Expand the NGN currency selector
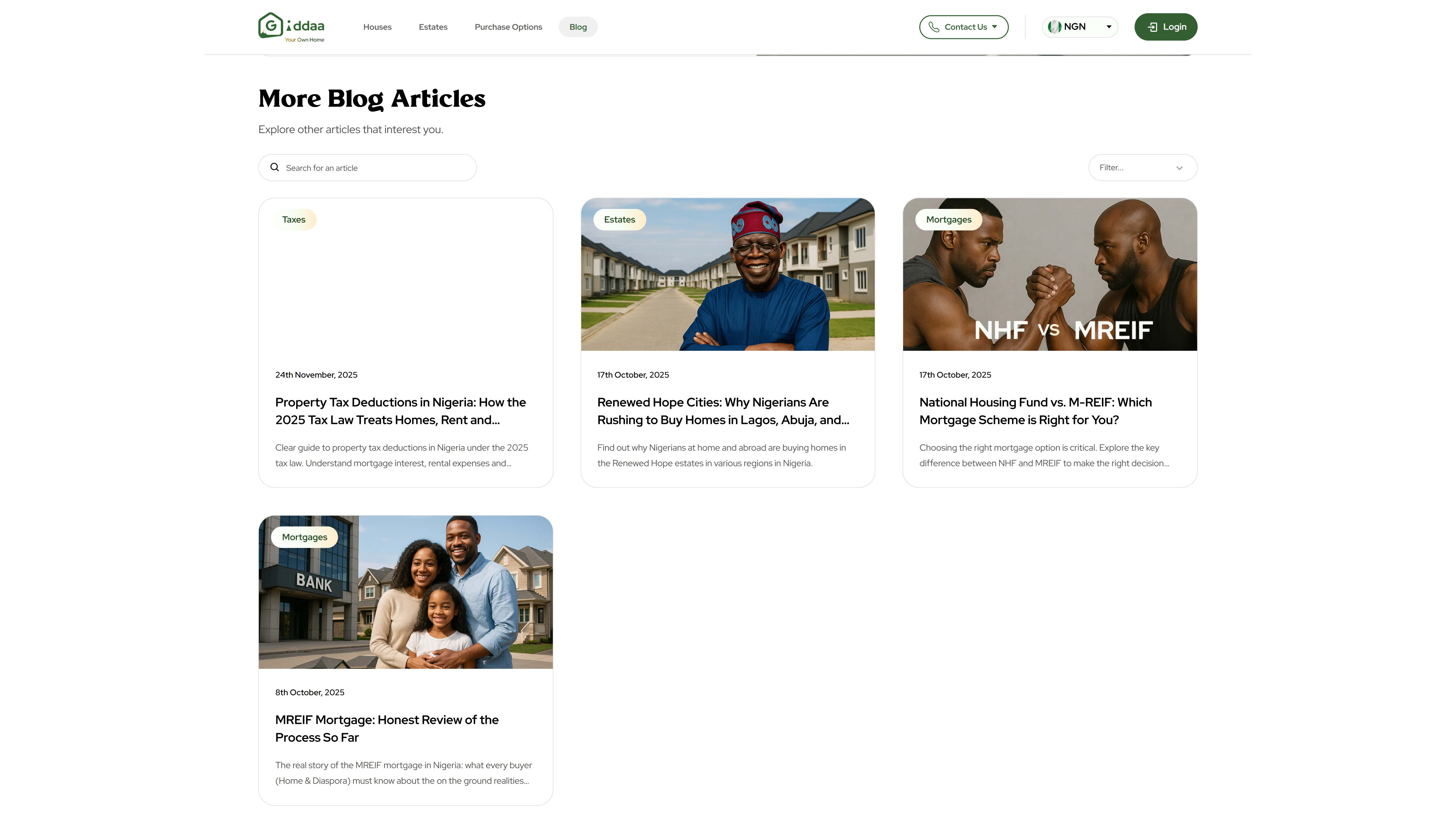 pyautogui.click(x=1108, y=26)
